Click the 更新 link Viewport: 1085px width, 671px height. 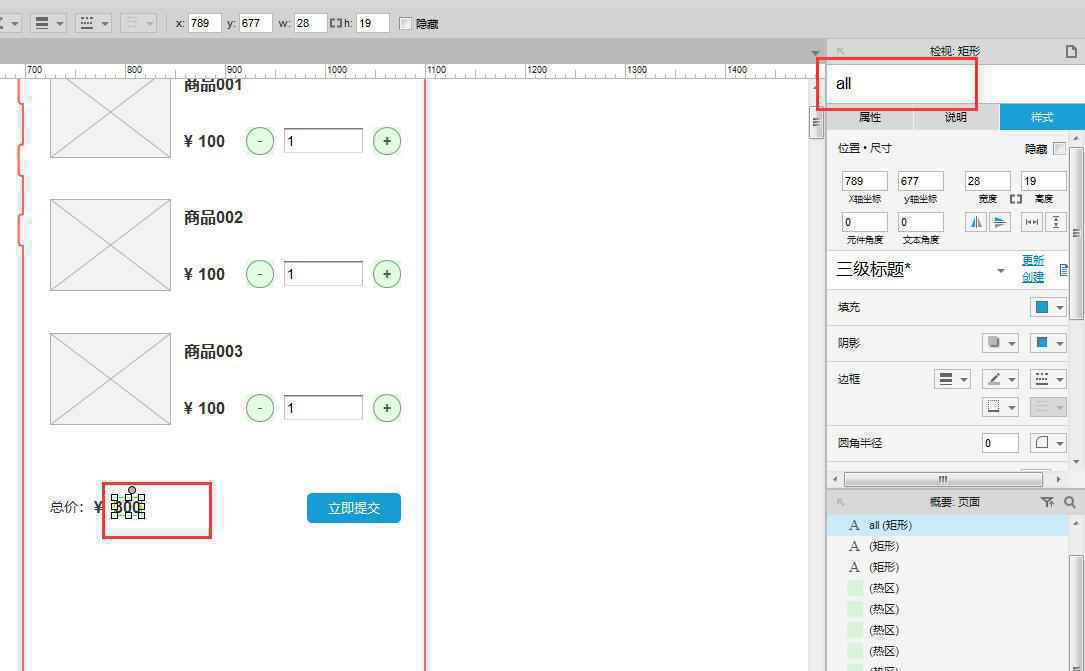coord(1033,261)
